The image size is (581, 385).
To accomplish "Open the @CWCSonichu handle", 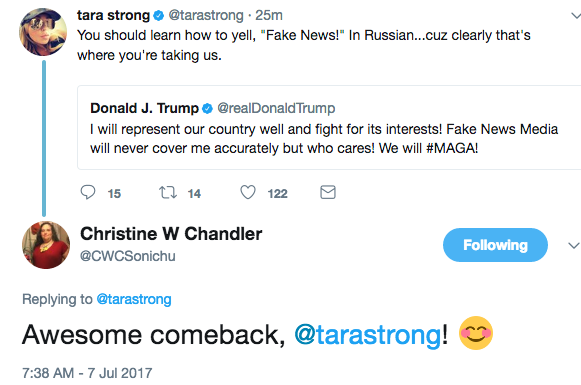I will pyautogui.click(x=128, y=256).
